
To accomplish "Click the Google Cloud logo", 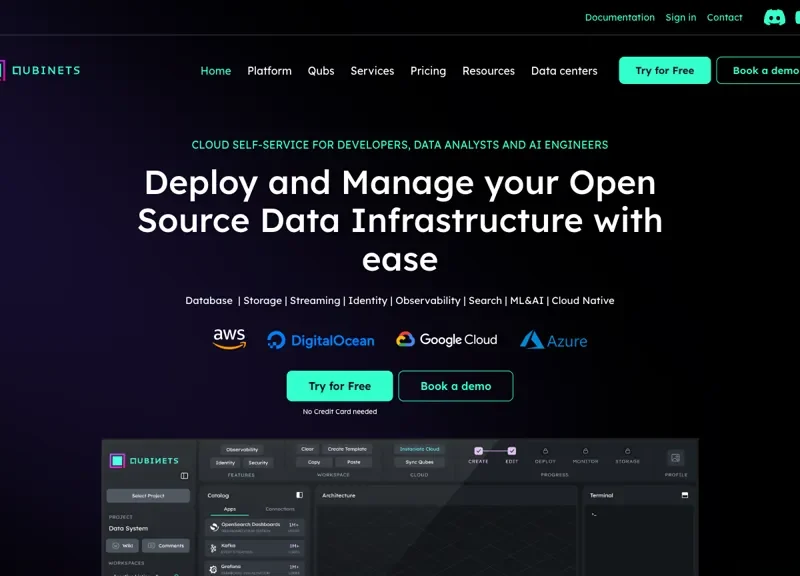I will (x=446, y=340).
